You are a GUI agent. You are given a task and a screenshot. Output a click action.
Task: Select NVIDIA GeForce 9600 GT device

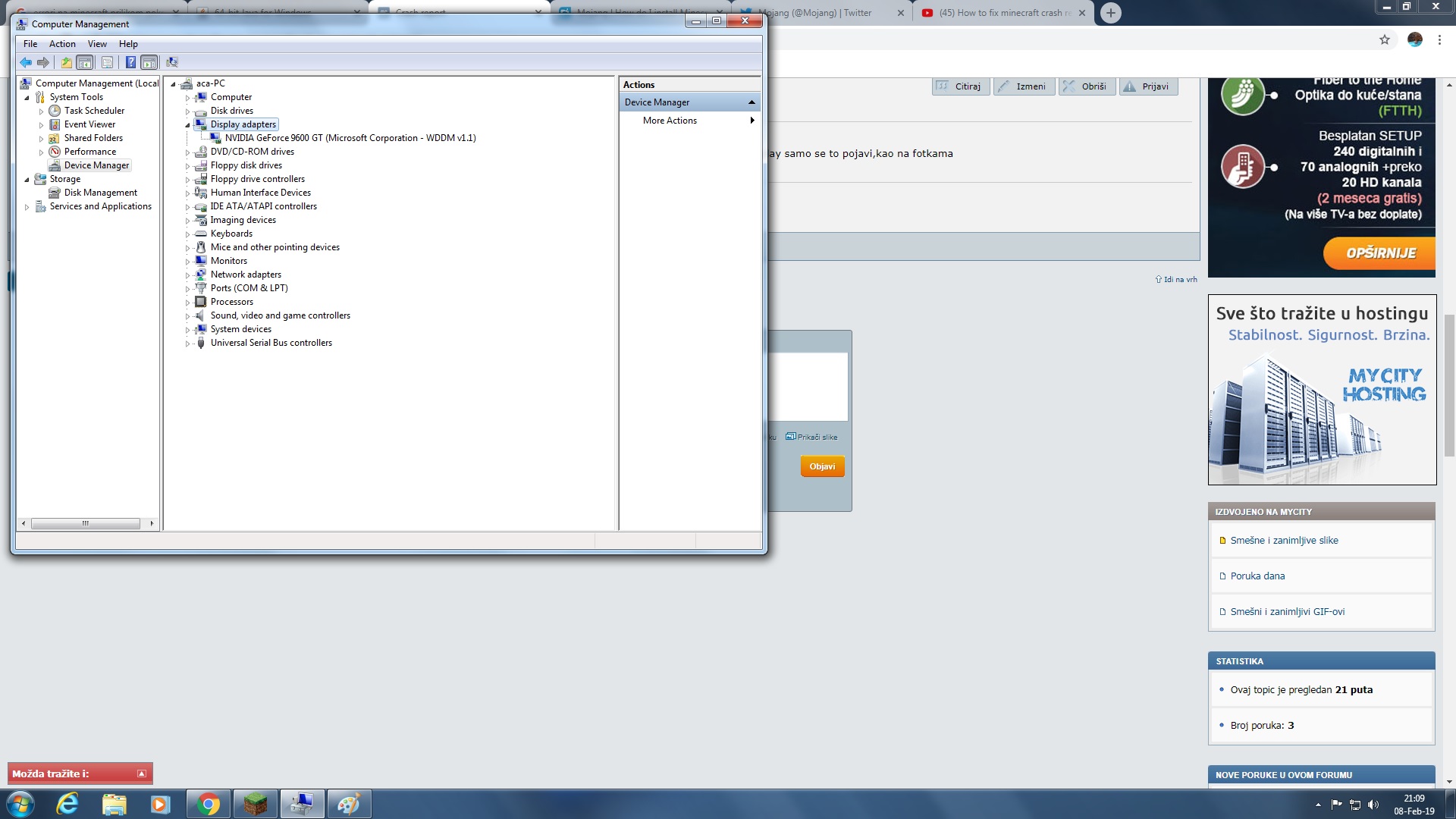click(350, 138)
